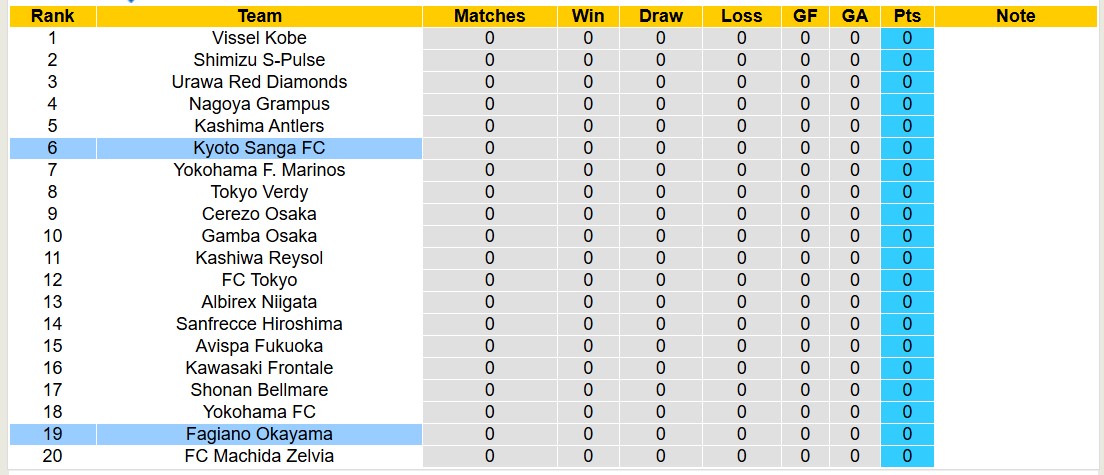Select rank number 19 cell
The image size is (1104, 475).
[52, 434]
